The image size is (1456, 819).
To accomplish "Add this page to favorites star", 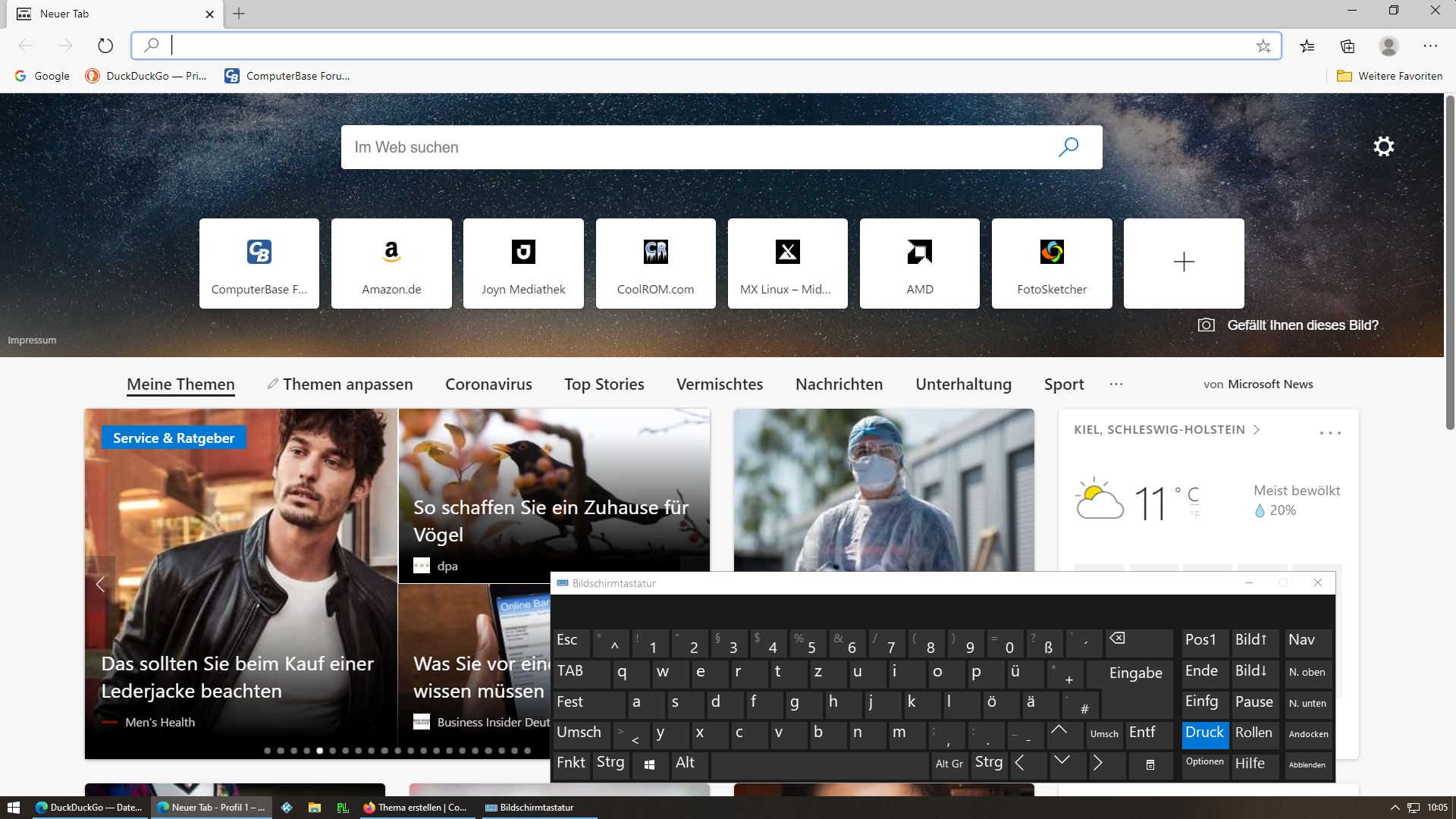I will click(1263, 45).
